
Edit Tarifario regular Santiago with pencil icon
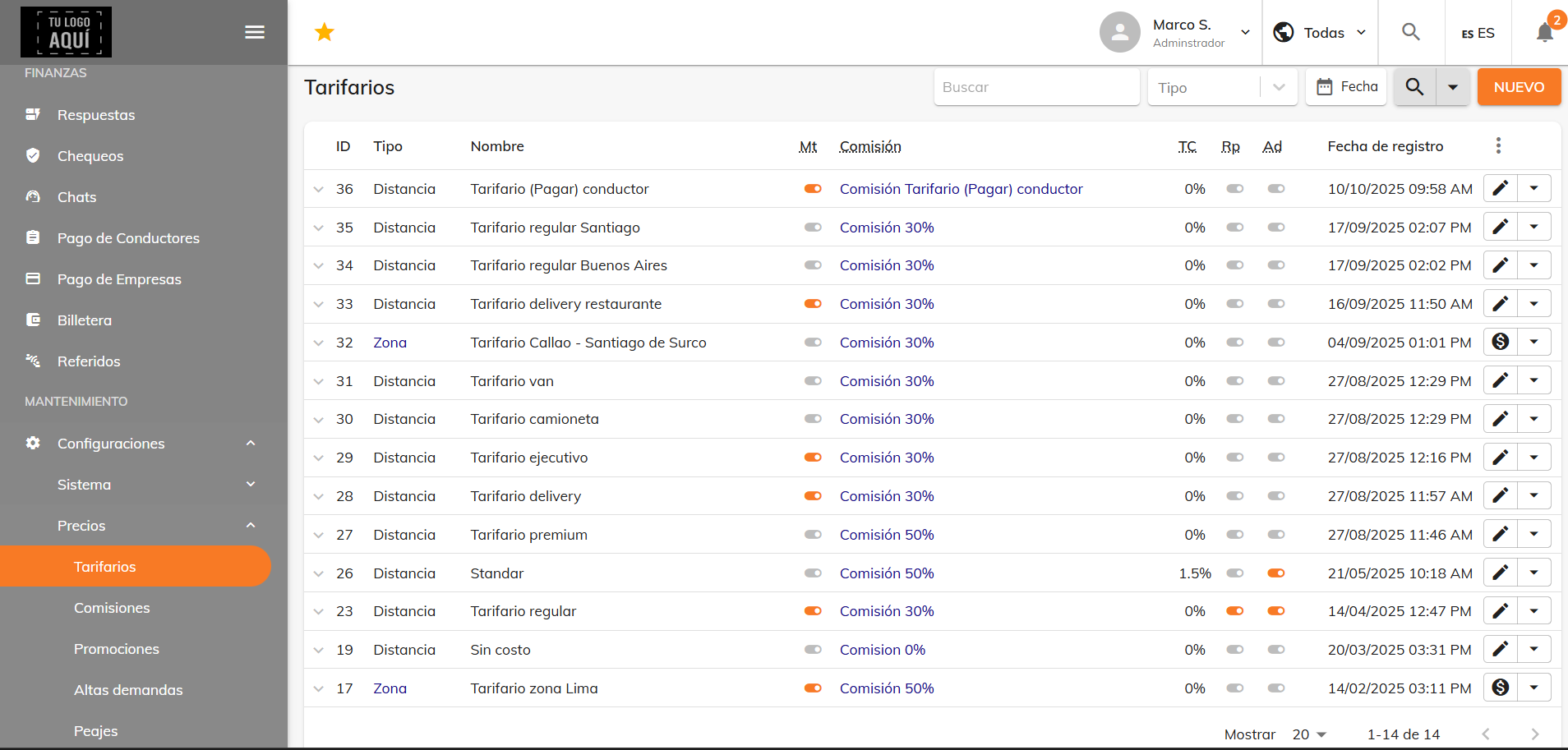point(1501,227)
